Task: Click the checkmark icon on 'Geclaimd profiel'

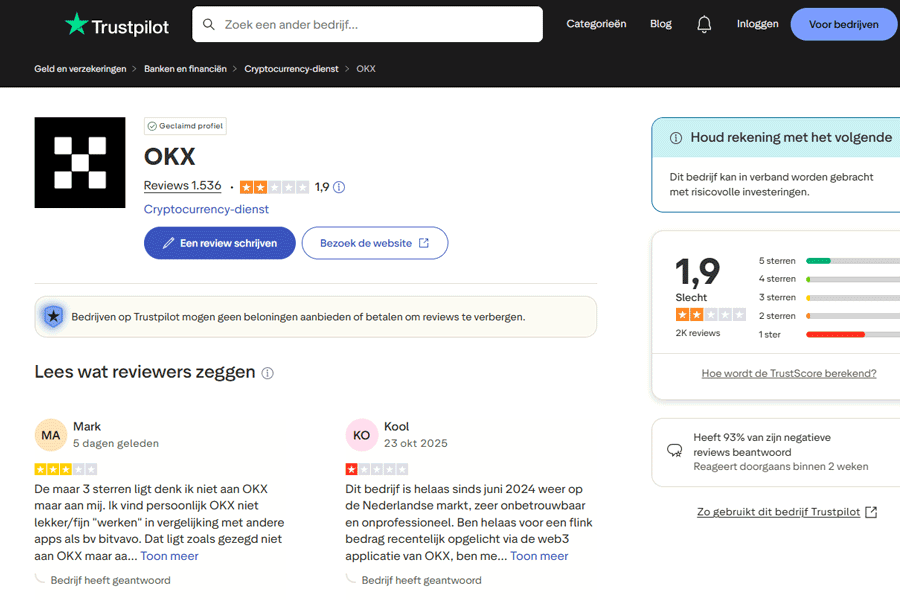Action: (x=154, y=126)
